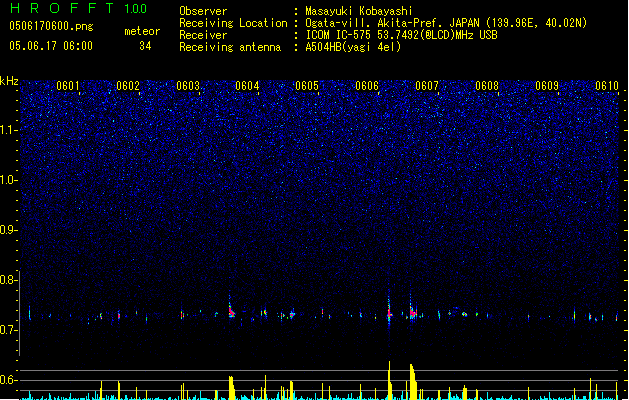Click the kHz axis unit label
The width and height of the screenshot is (629, 400).
9,81
